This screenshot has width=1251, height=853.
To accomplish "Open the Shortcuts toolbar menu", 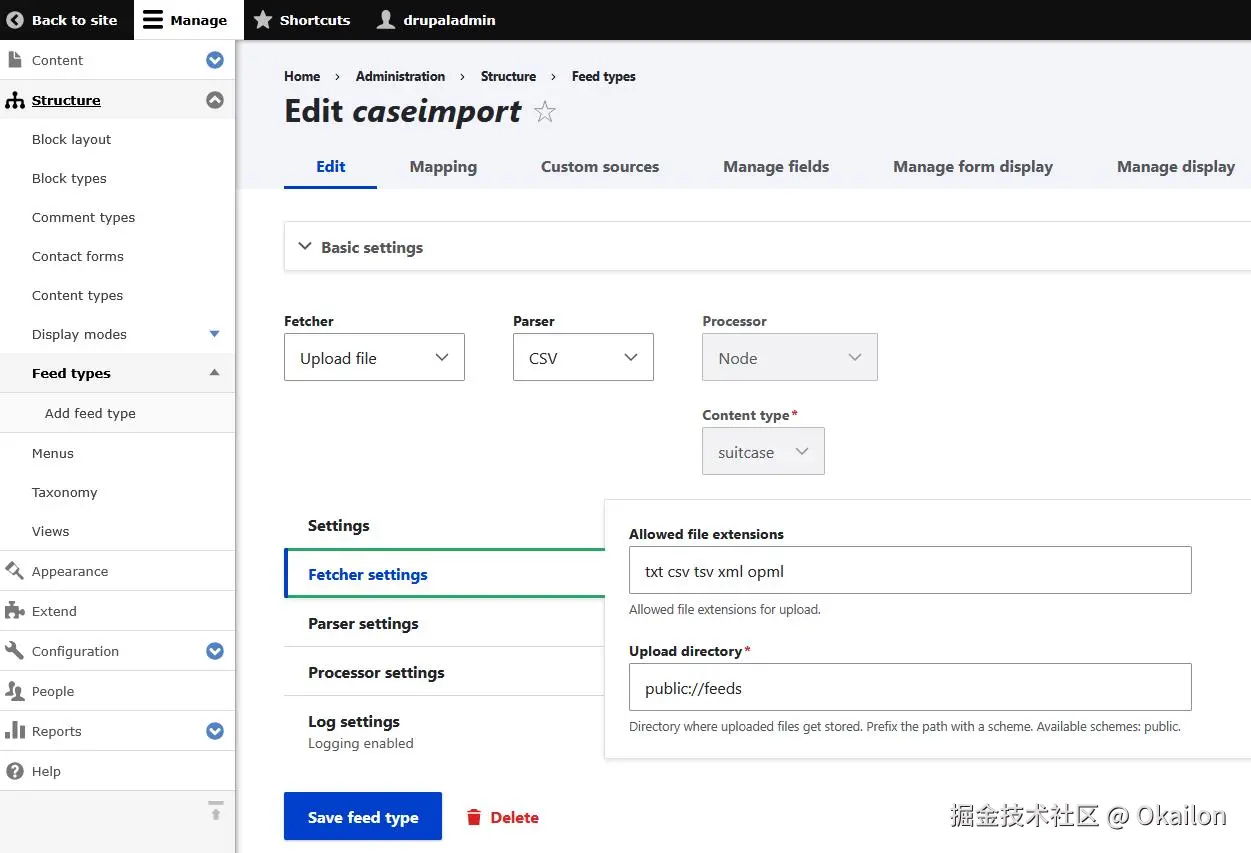I will tap(302, 20).
